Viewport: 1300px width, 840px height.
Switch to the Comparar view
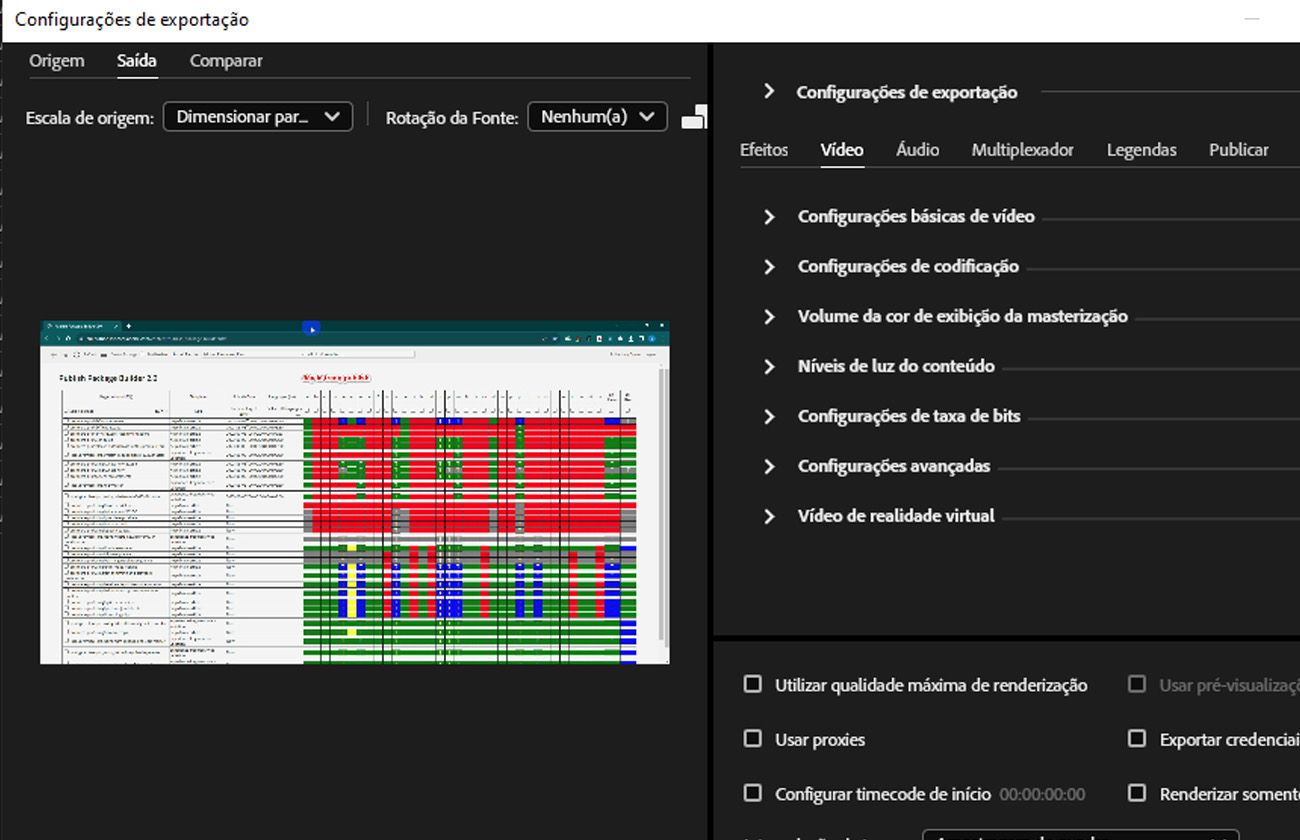click(x=225, y=61)
